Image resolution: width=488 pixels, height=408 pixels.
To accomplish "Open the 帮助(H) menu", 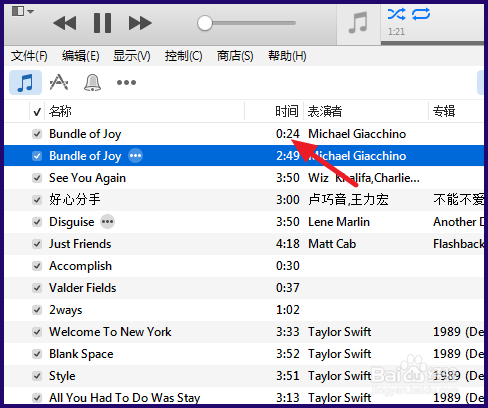I will click(x=287, y=56).
